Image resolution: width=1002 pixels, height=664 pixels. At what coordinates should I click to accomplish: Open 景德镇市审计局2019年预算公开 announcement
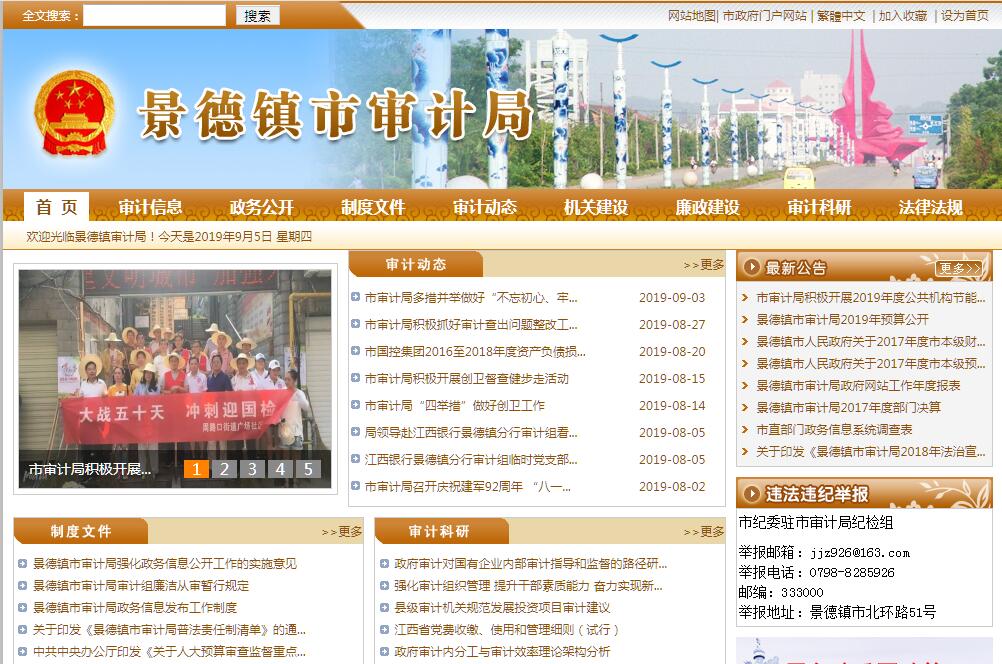[842, 319]
